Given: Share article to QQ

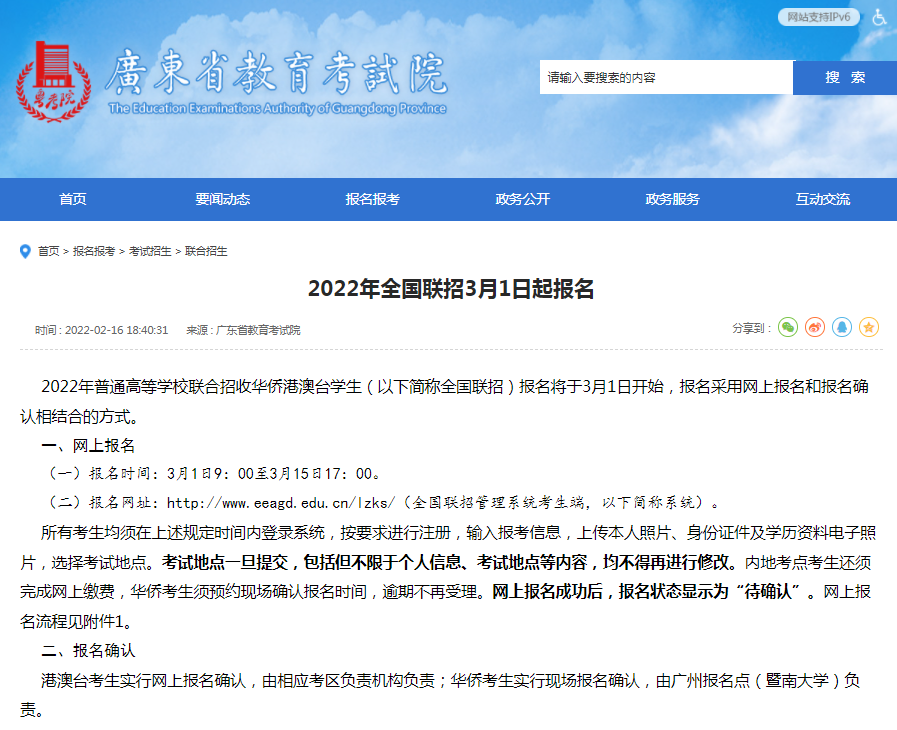Looking at the screenshot, I should [x=842, y=327].
